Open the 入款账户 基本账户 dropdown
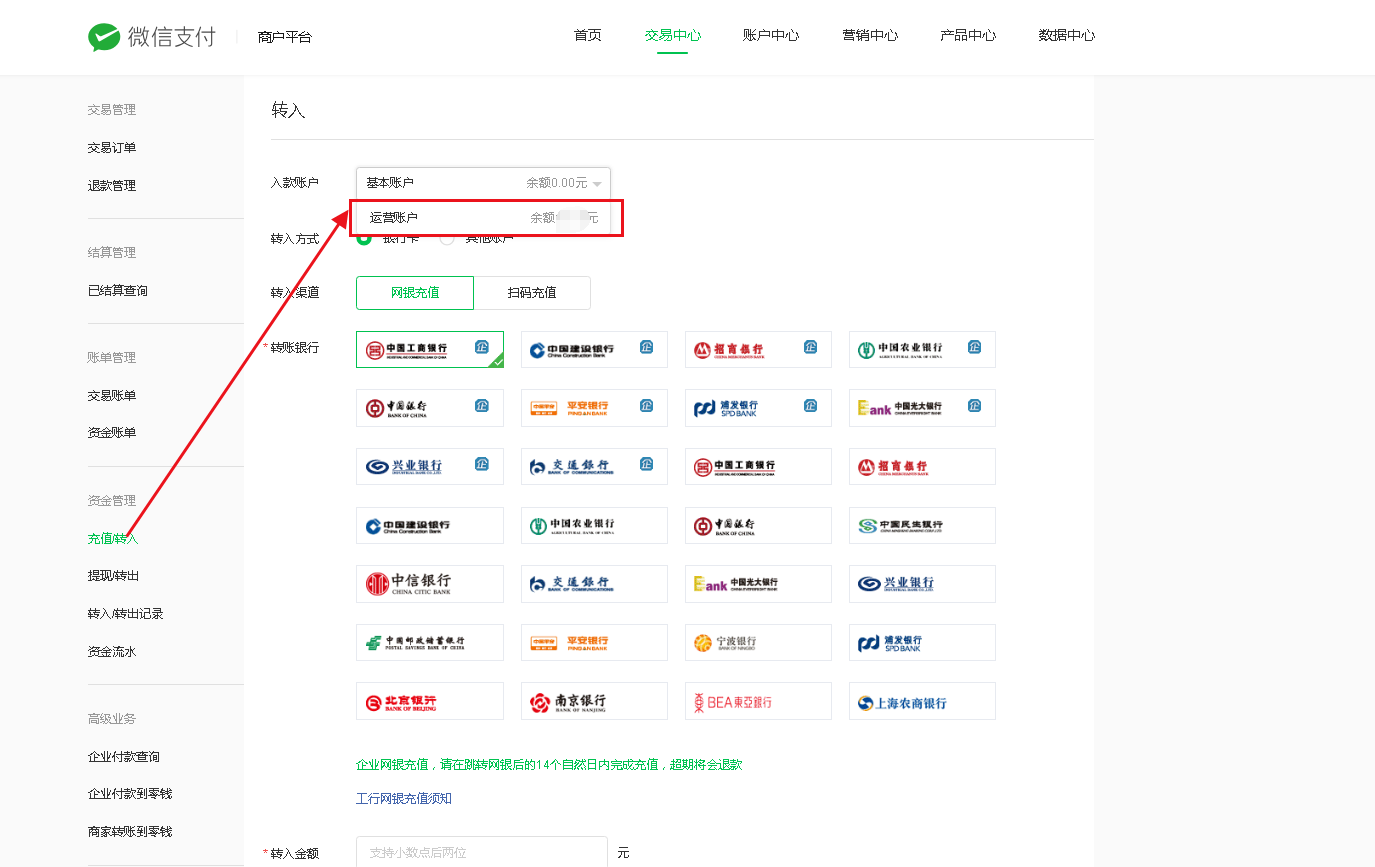Viewport: 1375px width, 867px height. coord(483,183)
